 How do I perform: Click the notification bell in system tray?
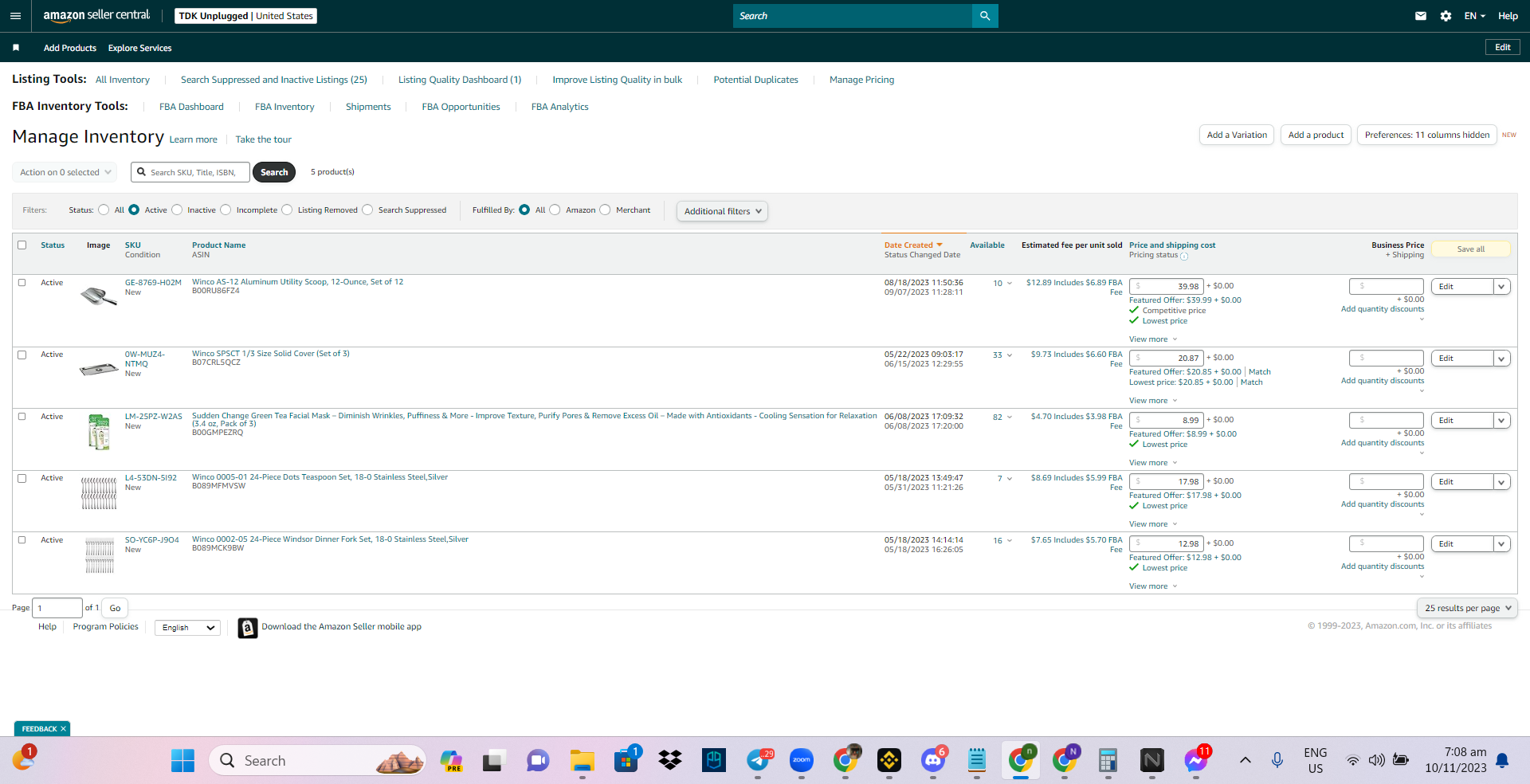point(1502,761)
